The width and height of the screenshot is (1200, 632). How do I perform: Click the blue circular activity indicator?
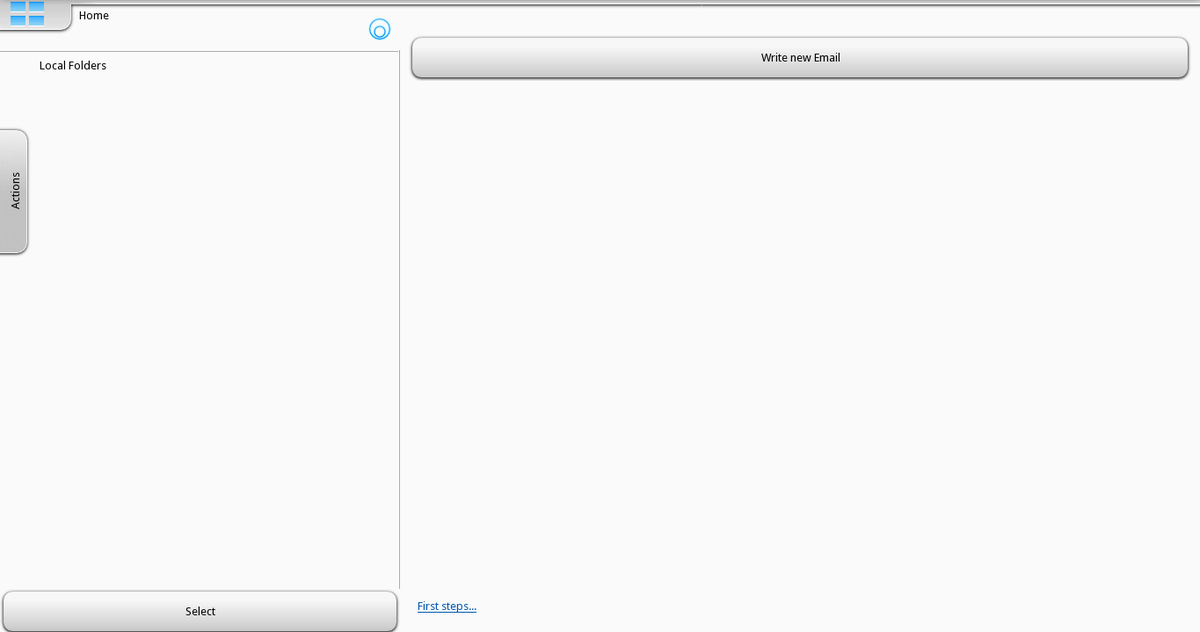[379, 30]
